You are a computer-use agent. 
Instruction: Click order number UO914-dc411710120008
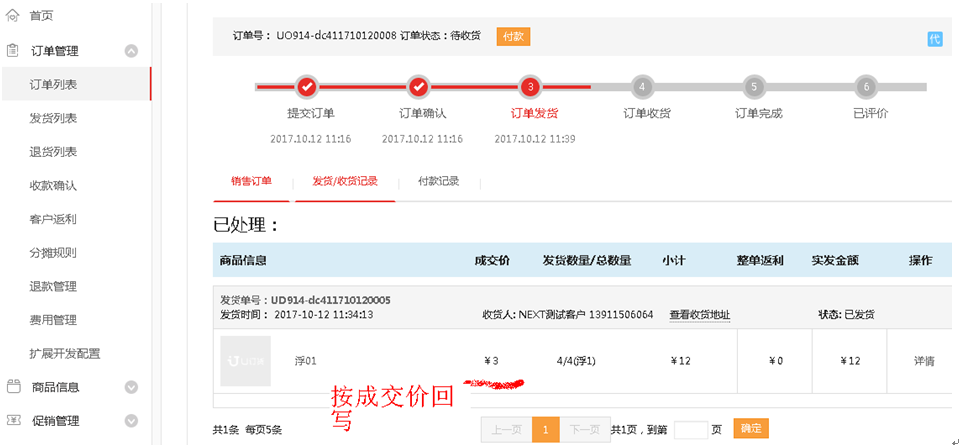tap(335, 36)
